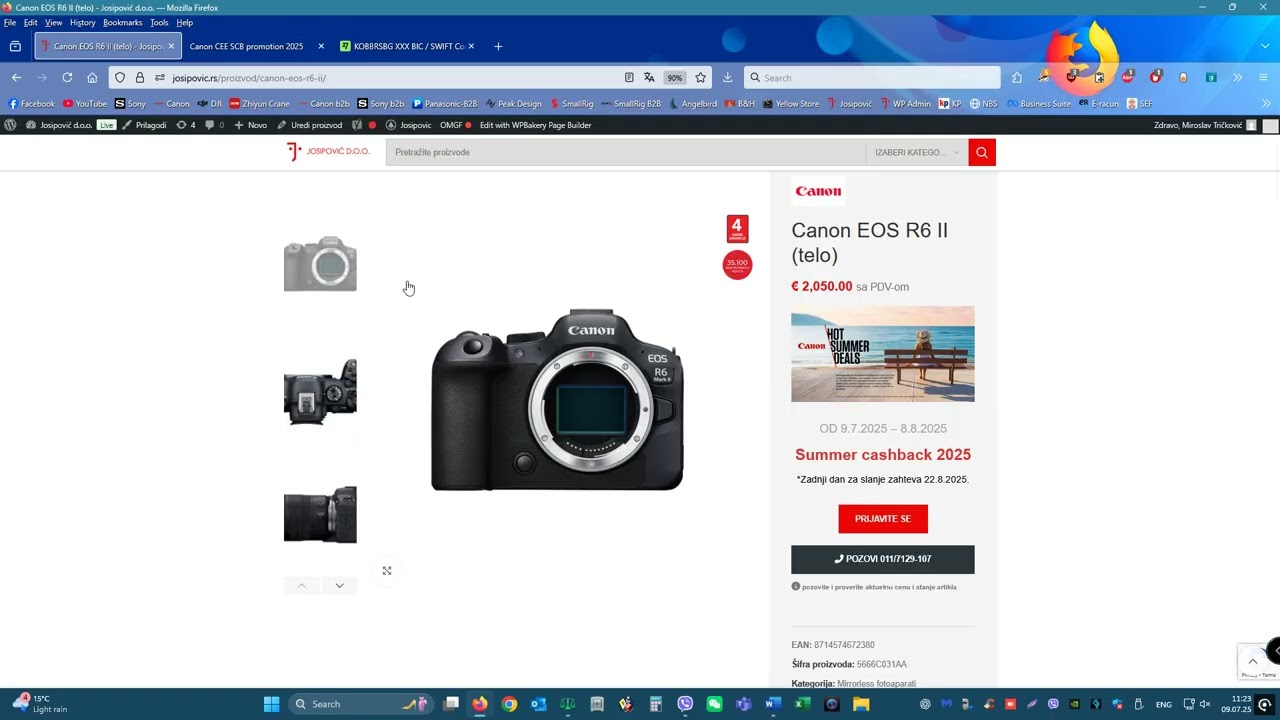Click the Canon brand logo
Screen dimensions: 1280x720
pyautogui.click(x=818, y=191)
